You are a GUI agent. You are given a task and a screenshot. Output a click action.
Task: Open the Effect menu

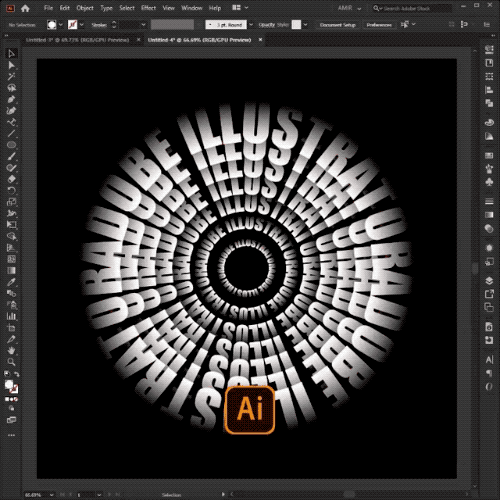pos(148,8)
